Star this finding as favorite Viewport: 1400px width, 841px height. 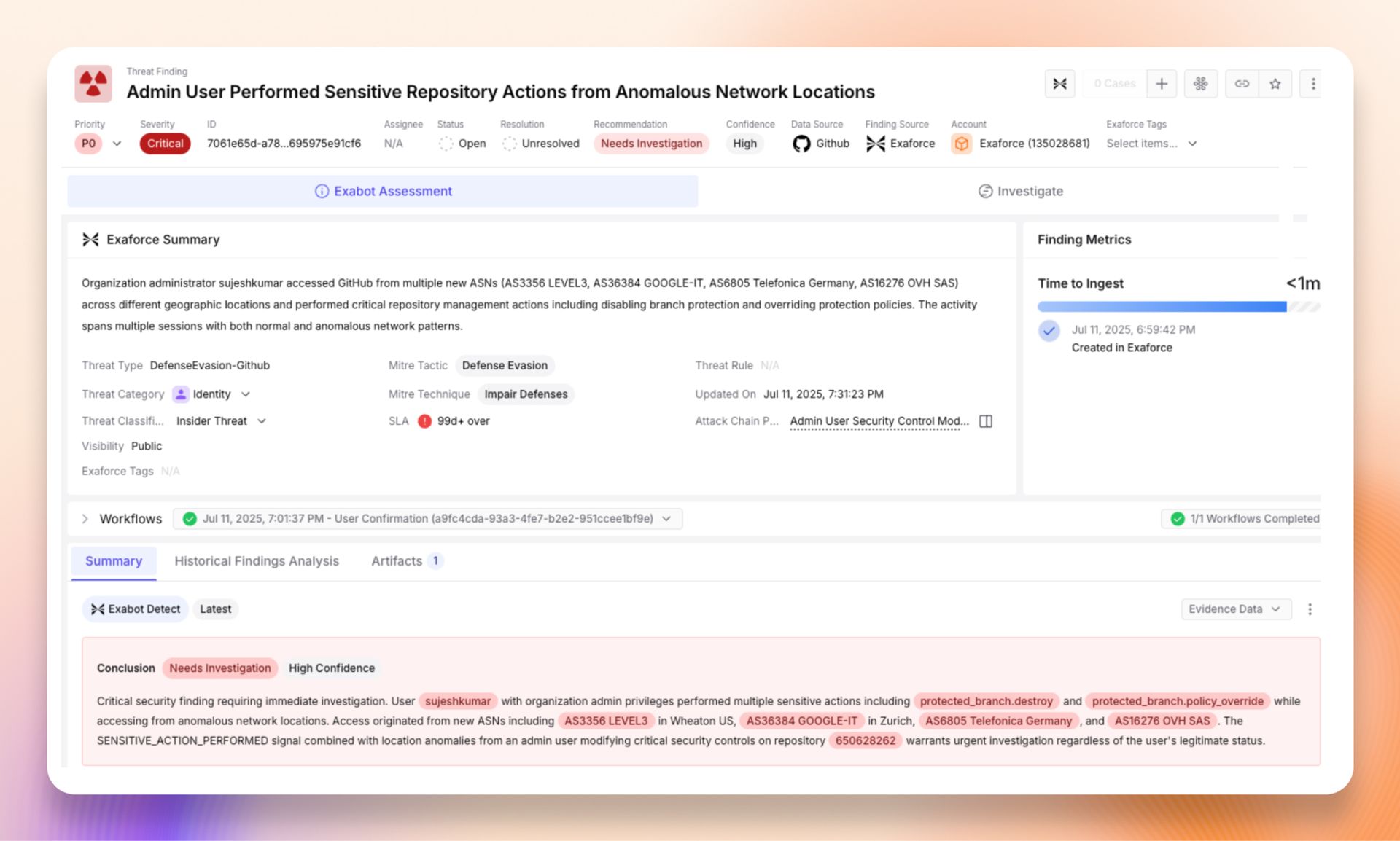pos(1275,84)
